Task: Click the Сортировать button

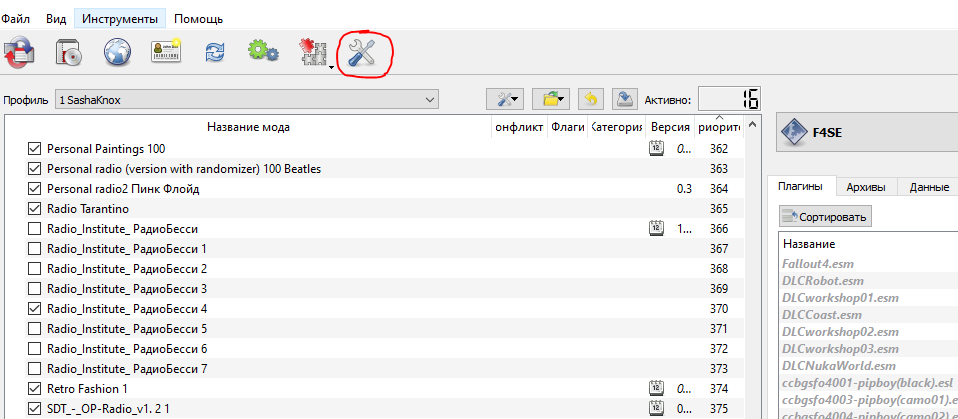Action: coord(826,216)
